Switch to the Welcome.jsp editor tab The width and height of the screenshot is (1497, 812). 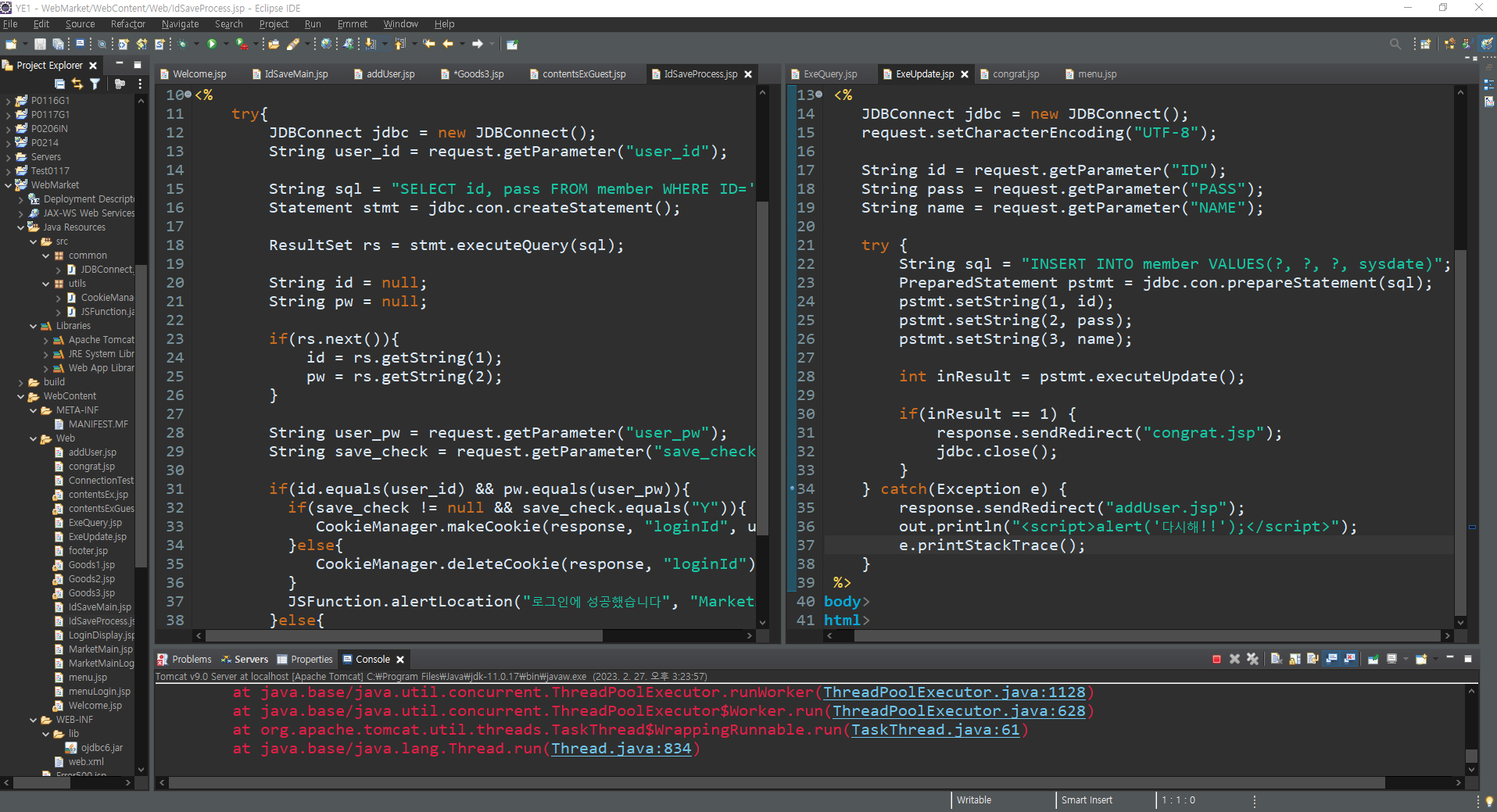tap(193, 74)
